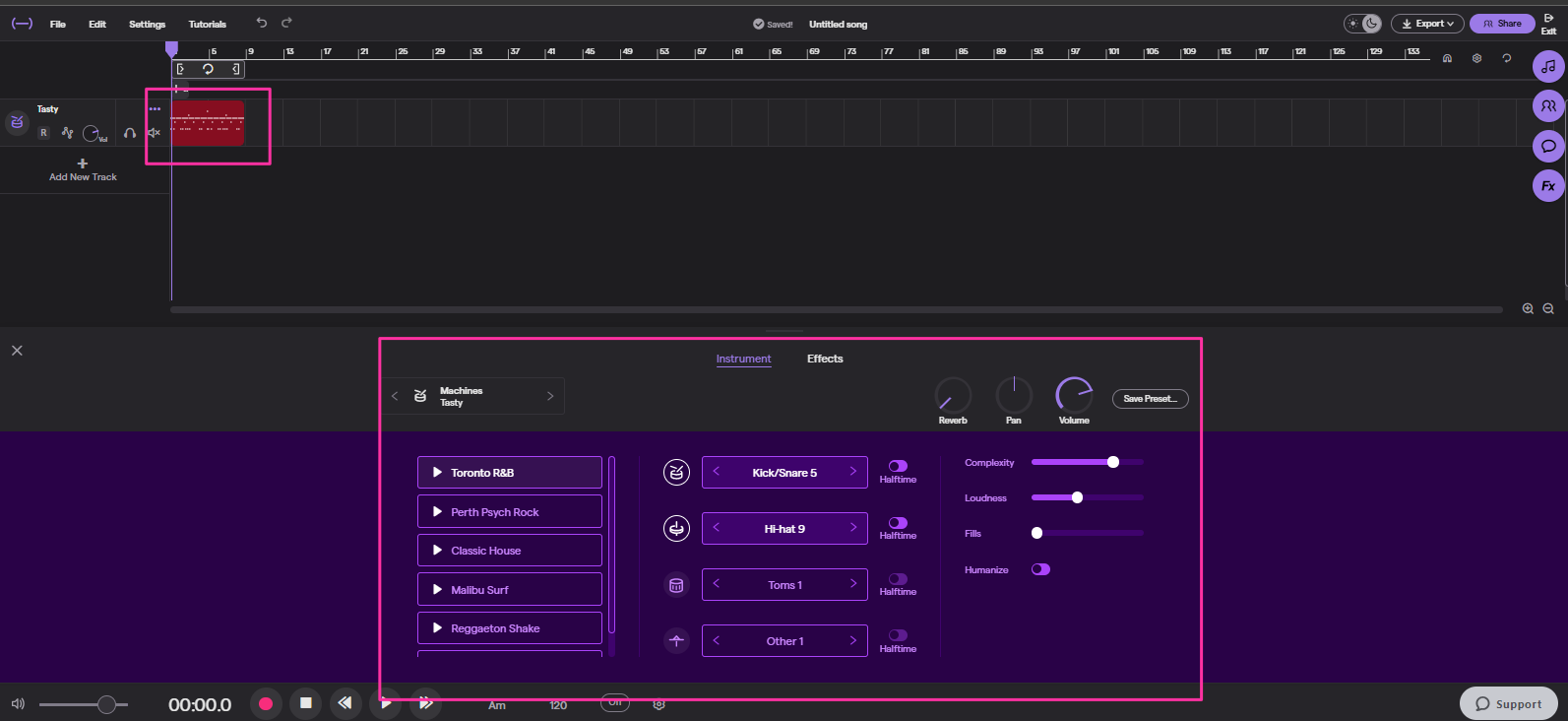This screenshot has width=1568, height=721.
Task: Open the chat bubble panel
Action: coord(1548,146)
